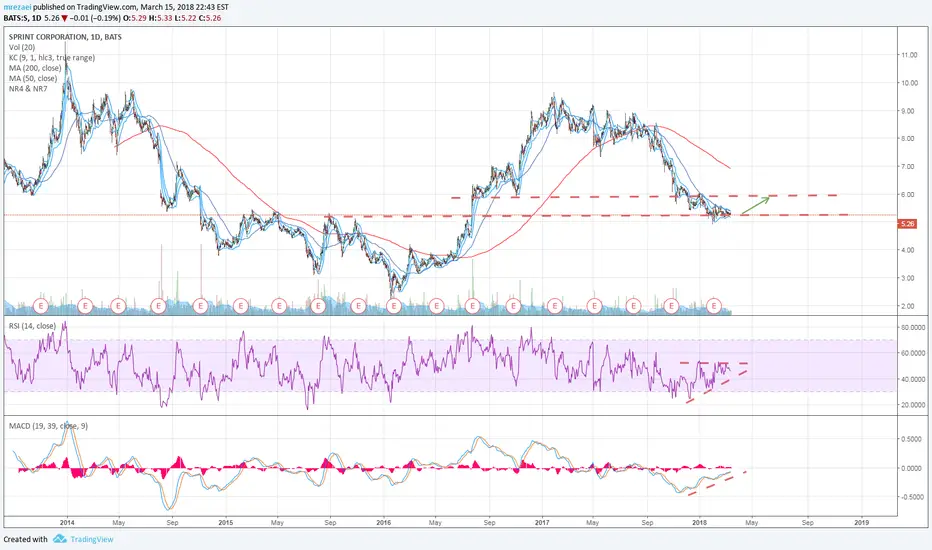Image resolution: width=932 pixels, height=550 pixels.
Task: Click the C:5.26 close value in header
Action: [210, 18]
